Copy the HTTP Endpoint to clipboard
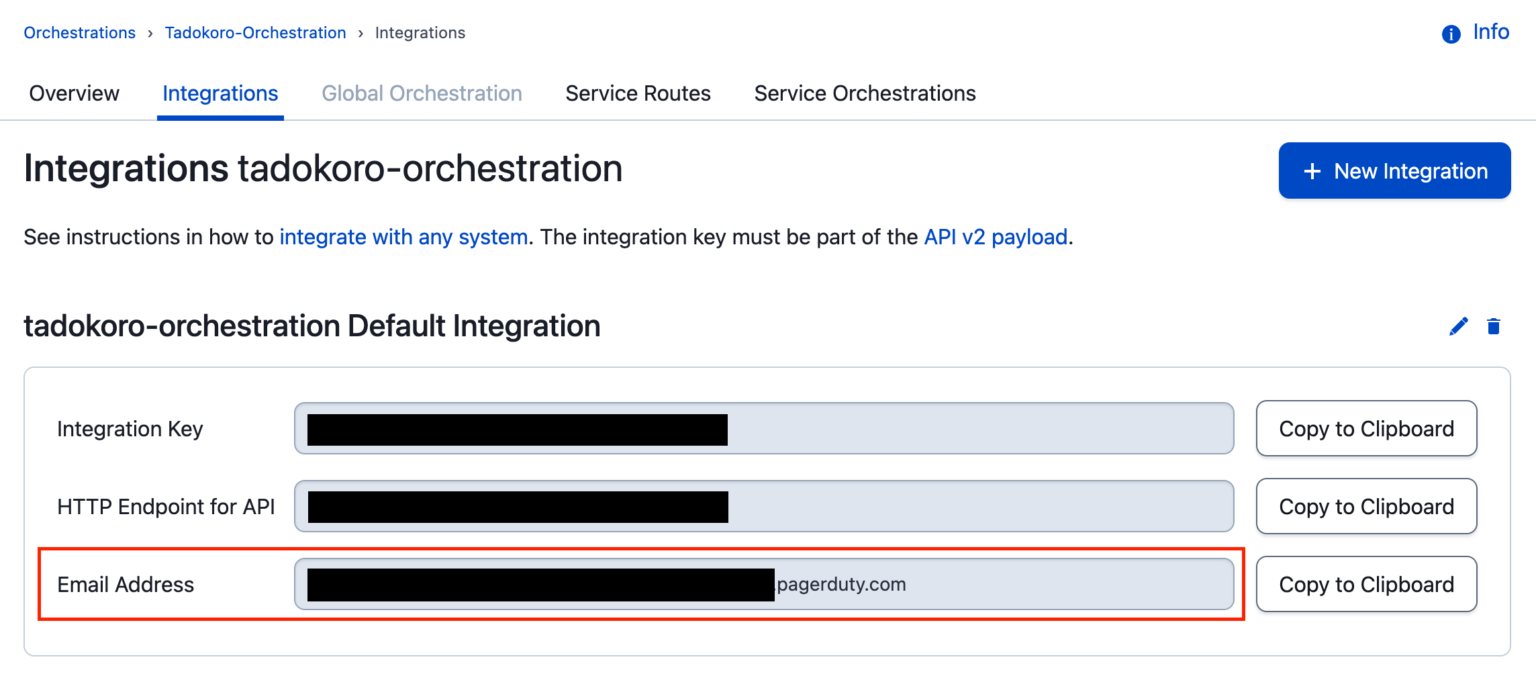1536x686 pixels. coord(1366,506)
